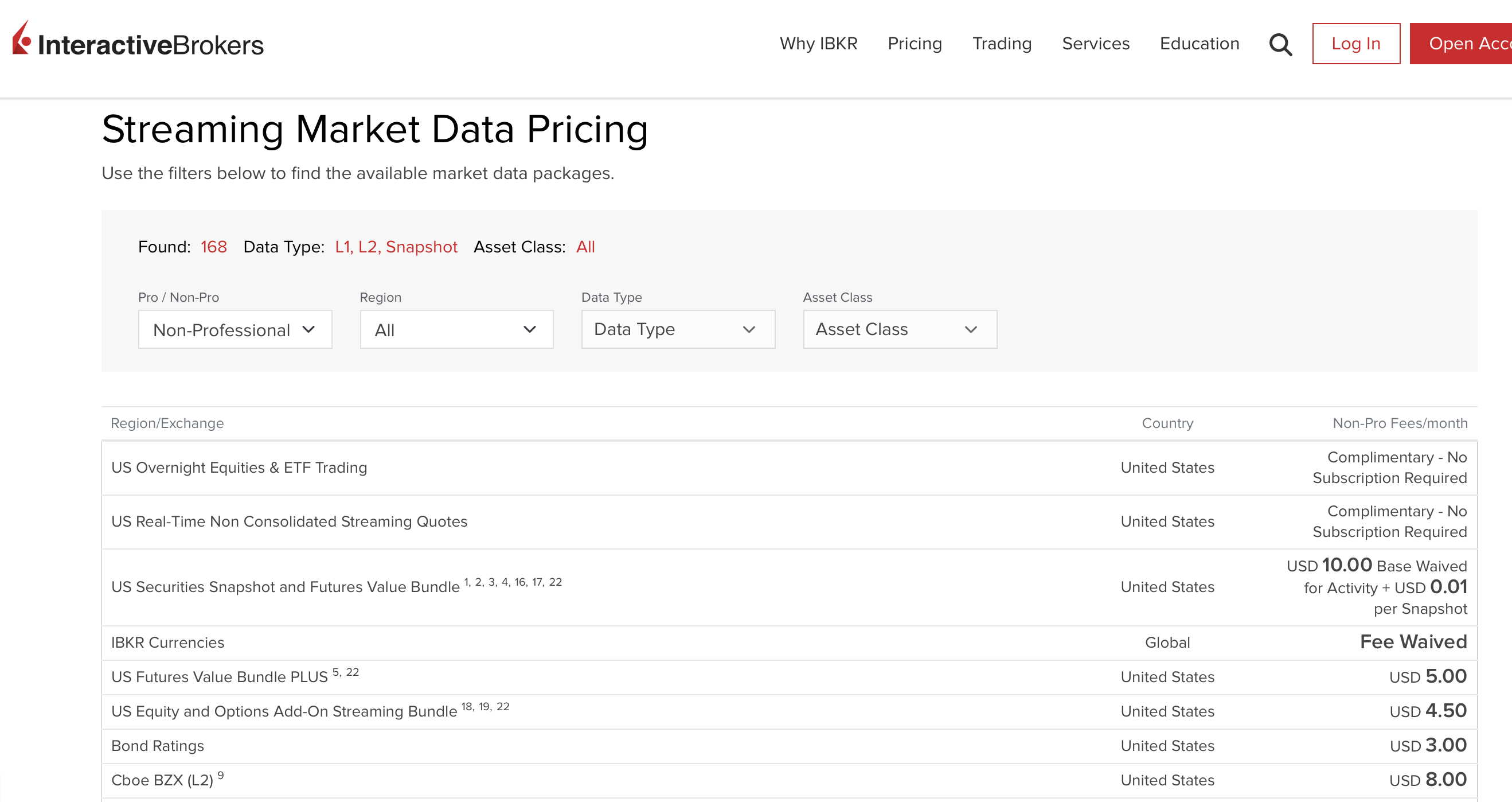This screenshot has width=1512, height=802.
Task: Expand the Pro / Non-Pro selector
Action: coord(235,329)
